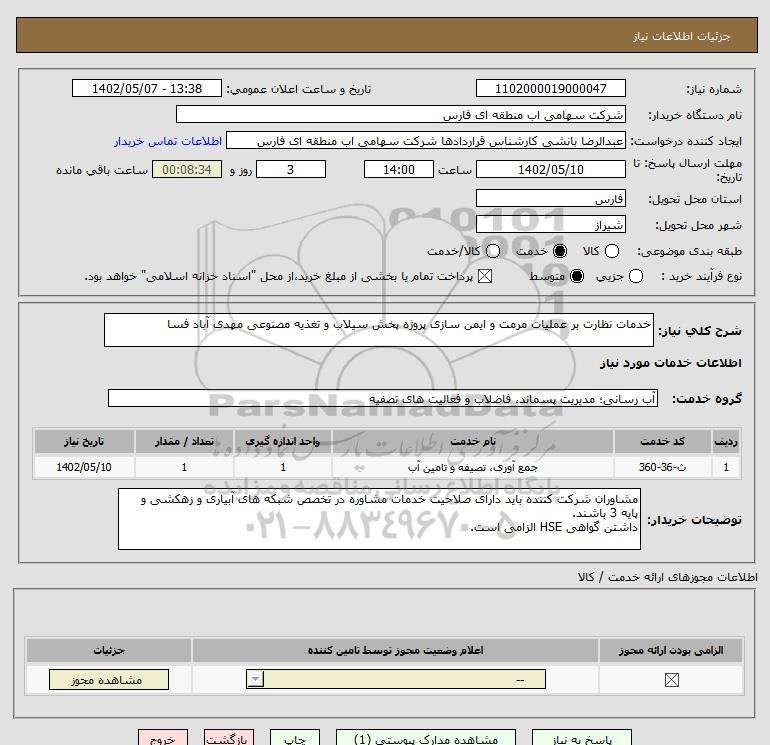Toggle the mandatory license checkbox
Image resolution: width=770 pixels, height=745 pixels.
(671, 680)
